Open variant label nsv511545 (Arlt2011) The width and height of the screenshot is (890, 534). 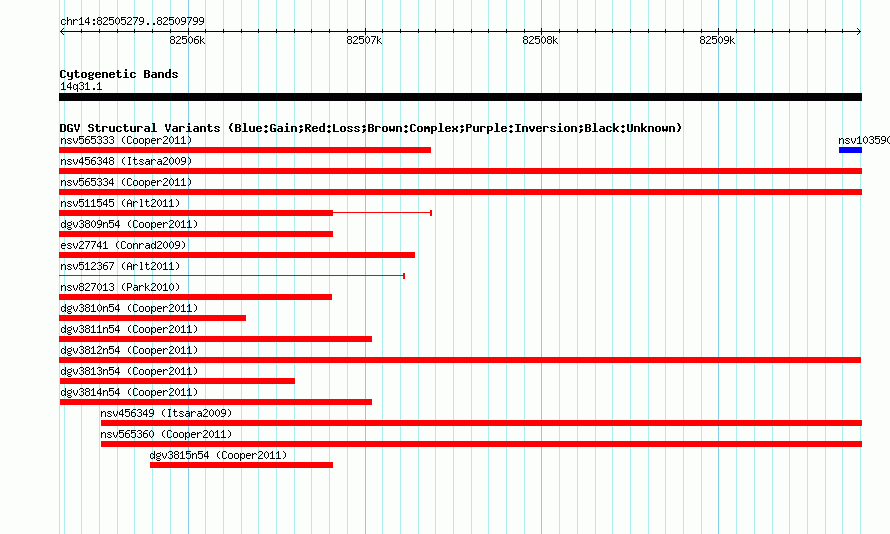coord(120,203)
